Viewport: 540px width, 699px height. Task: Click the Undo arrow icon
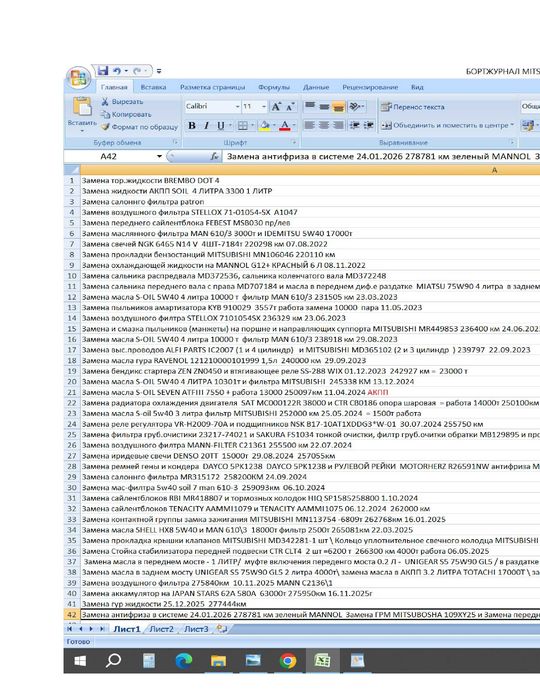click(x=117, y=71)
